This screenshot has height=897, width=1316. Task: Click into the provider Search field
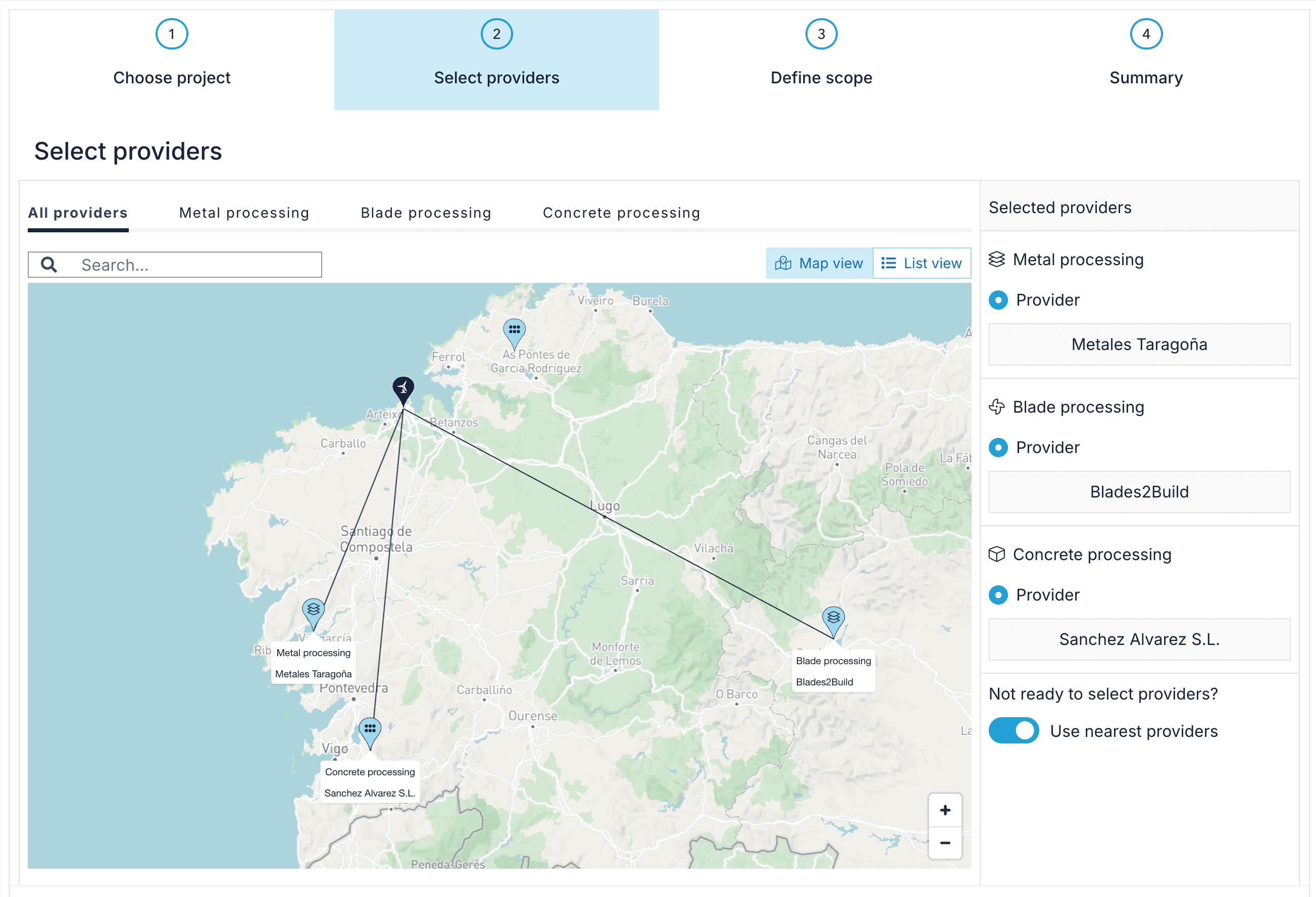(192, 265)
